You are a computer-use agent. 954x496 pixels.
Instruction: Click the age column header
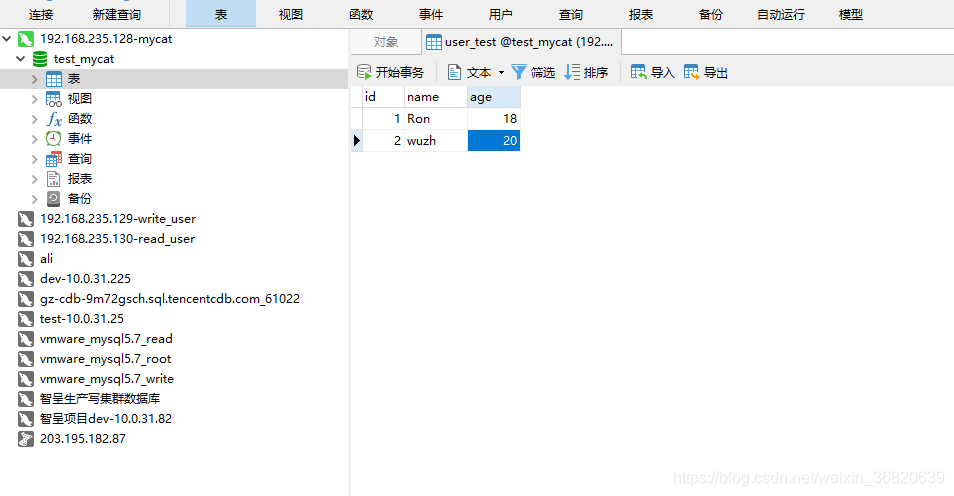click(x=494, y=97)
